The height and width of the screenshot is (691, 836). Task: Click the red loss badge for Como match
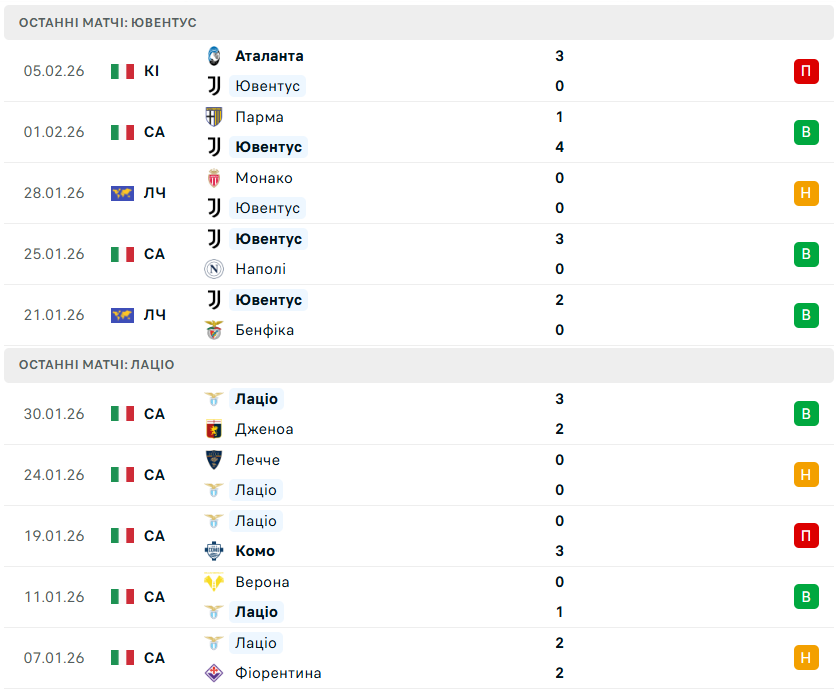point(806,536)
